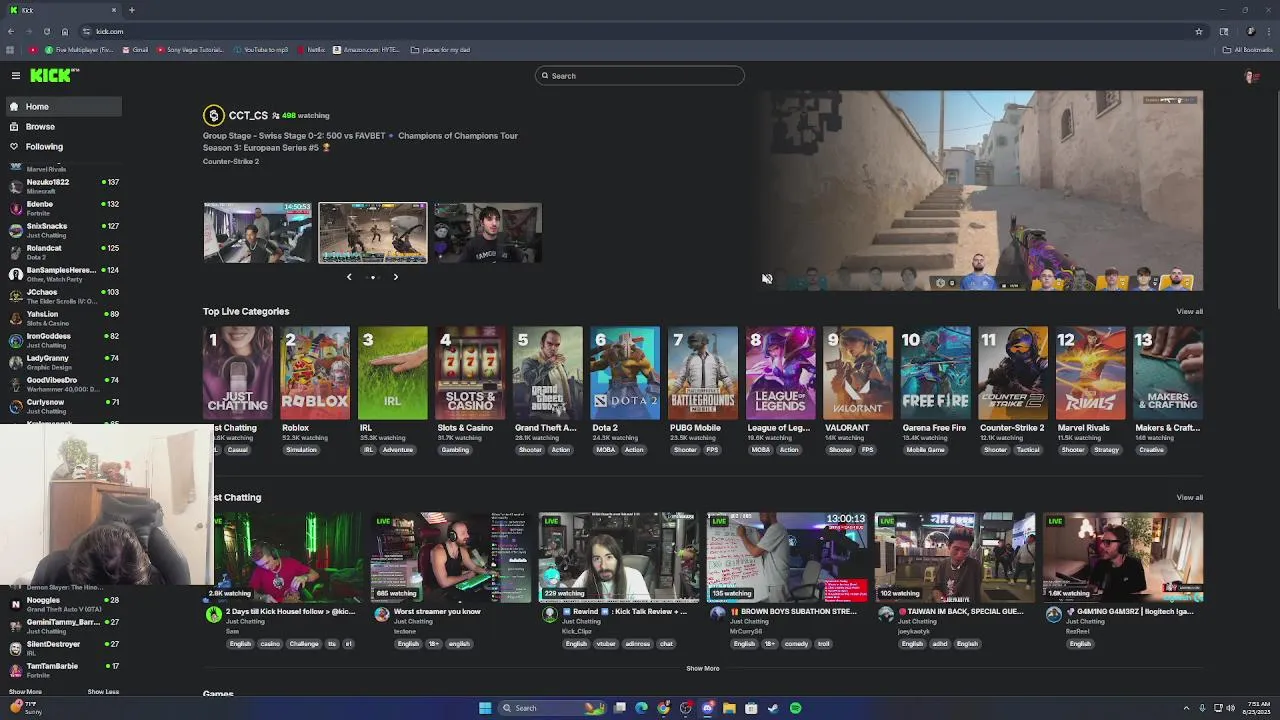
Task: Select Following in the sidebar
Action: [62, 146]
